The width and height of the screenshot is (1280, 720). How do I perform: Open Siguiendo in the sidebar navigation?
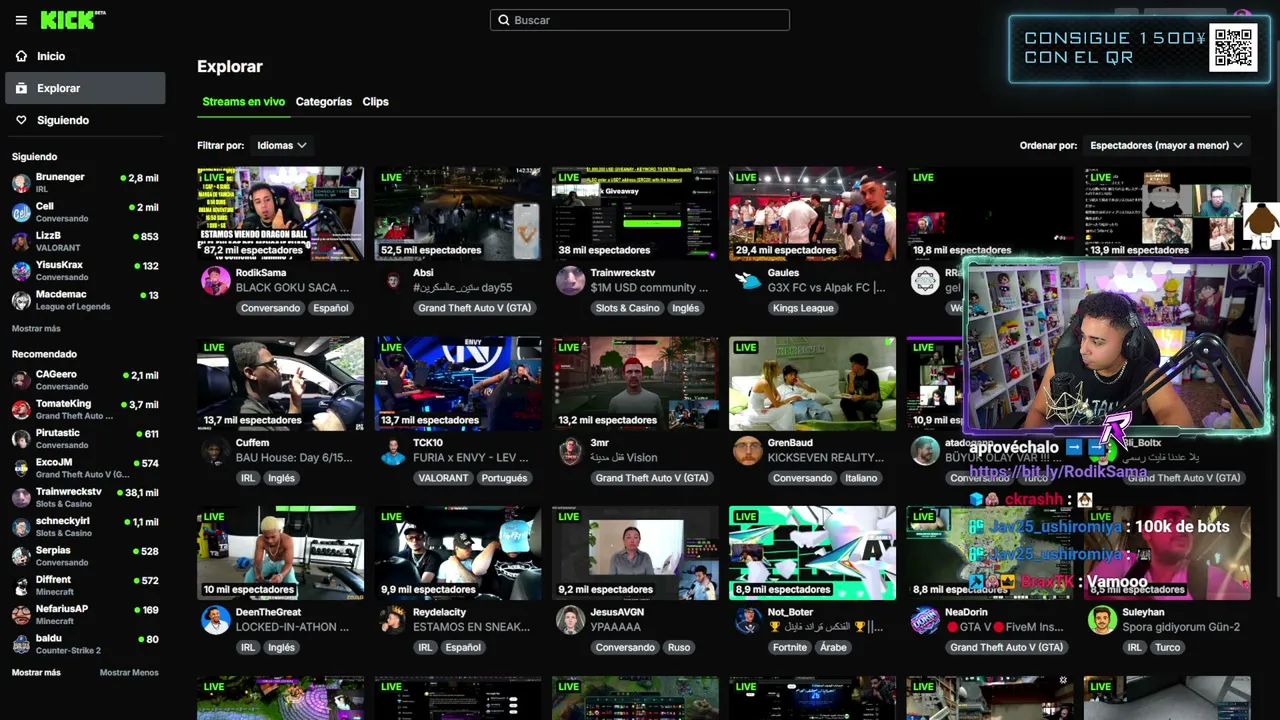pyautogui.click(x=85, y=120)
